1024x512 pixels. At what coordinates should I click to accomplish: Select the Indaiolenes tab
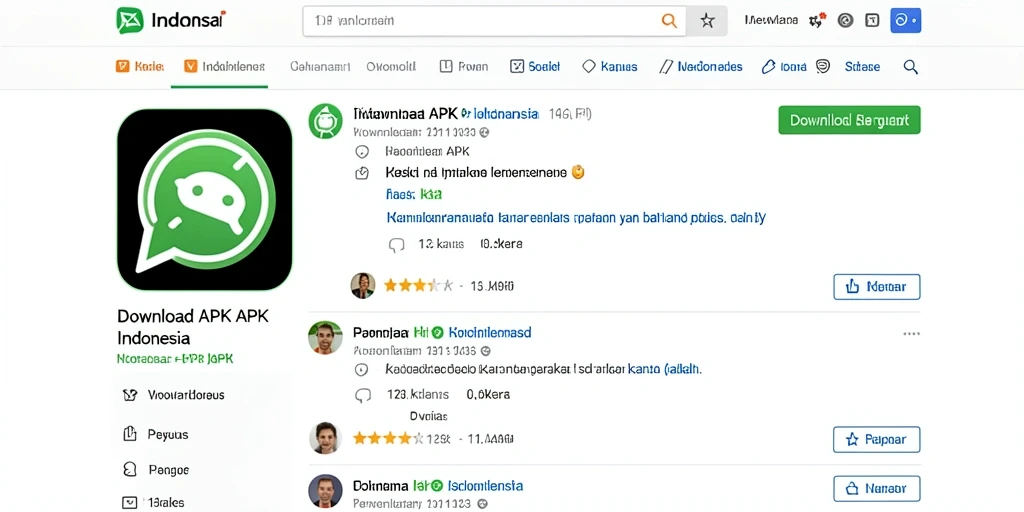coord(224,66)
